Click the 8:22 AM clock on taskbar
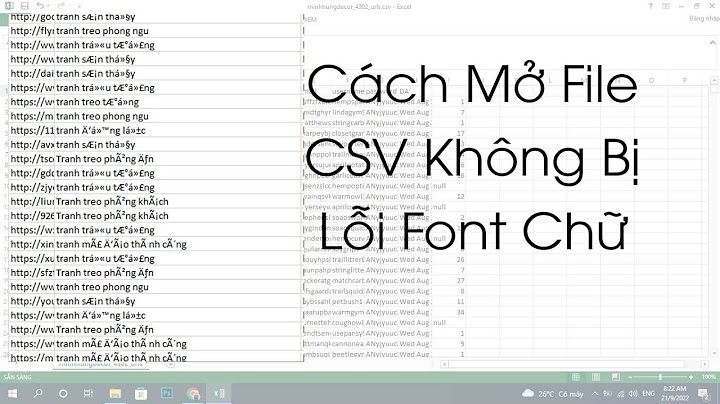The image size is (720, 404). click(676, 393)
